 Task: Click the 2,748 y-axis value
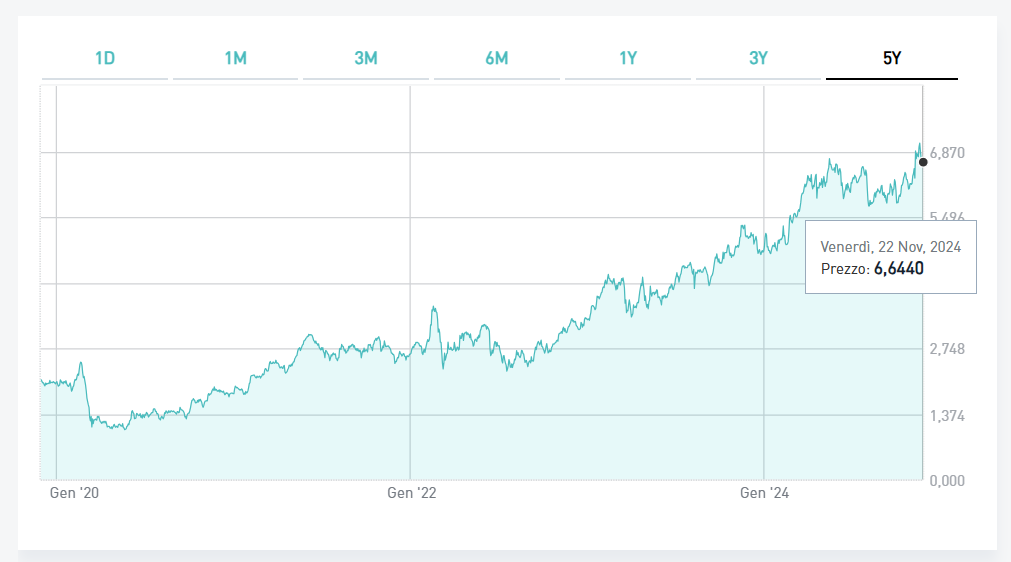[947, 349]
